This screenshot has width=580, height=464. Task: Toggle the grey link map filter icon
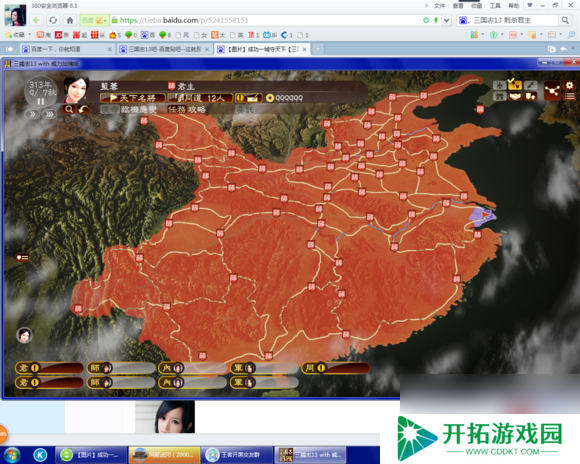click(x=530, y=85)
